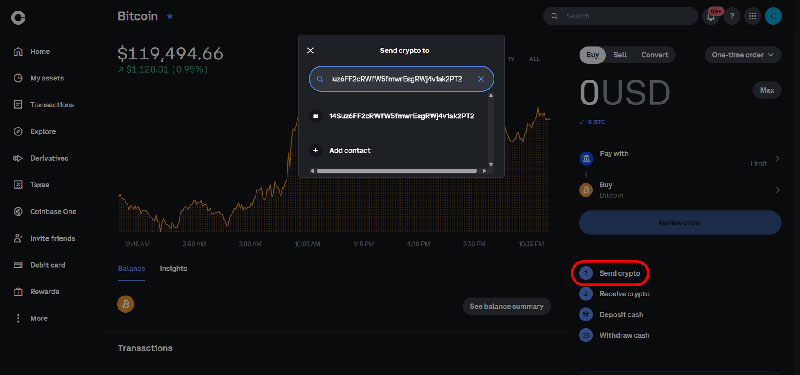Click the $119,494.66 price text
The width and height of the screenshot is (800, 375).
(x=170, y=53)
